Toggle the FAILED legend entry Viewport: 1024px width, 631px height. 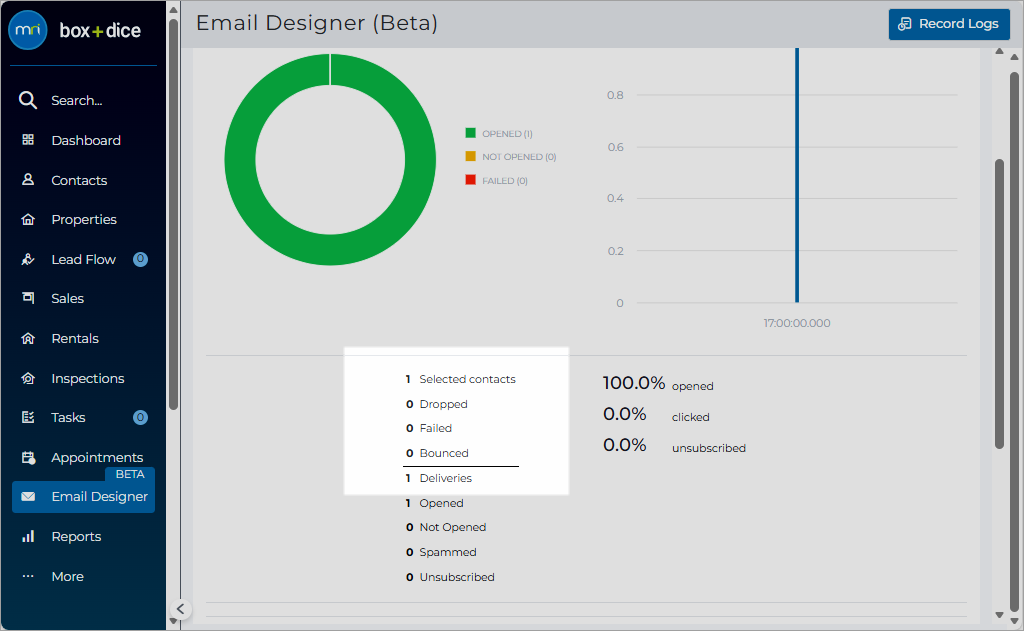[x=496, y=180]
